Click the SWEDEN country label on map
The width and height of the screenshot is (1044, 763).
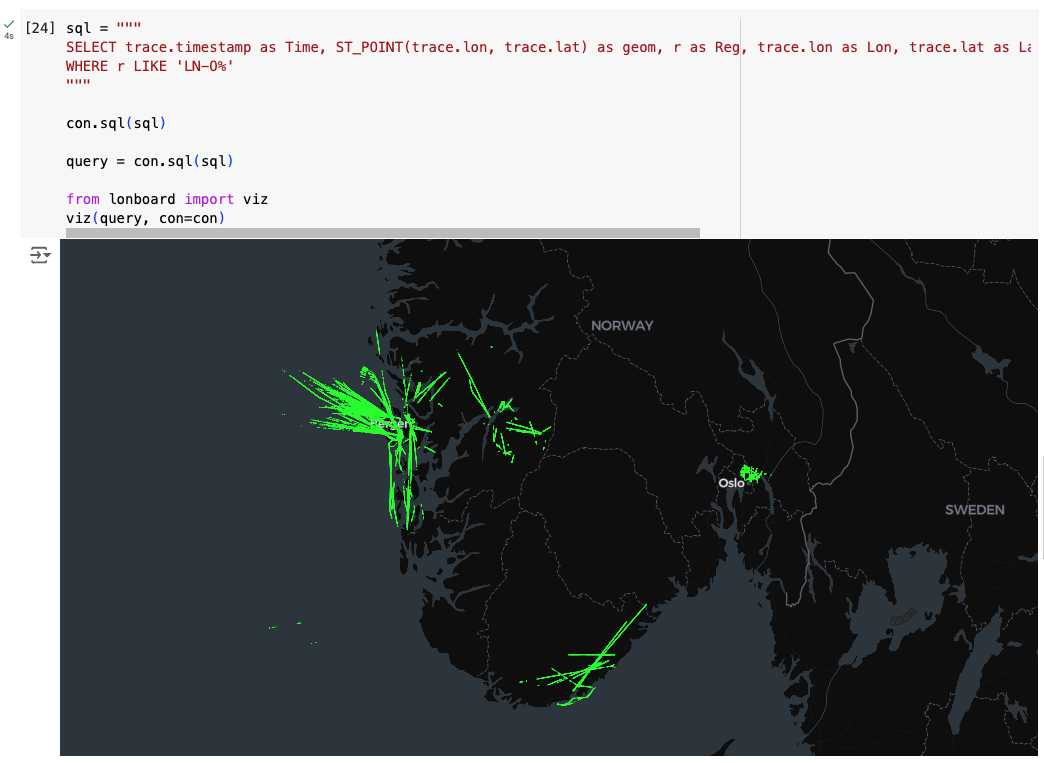click(974, 510)
